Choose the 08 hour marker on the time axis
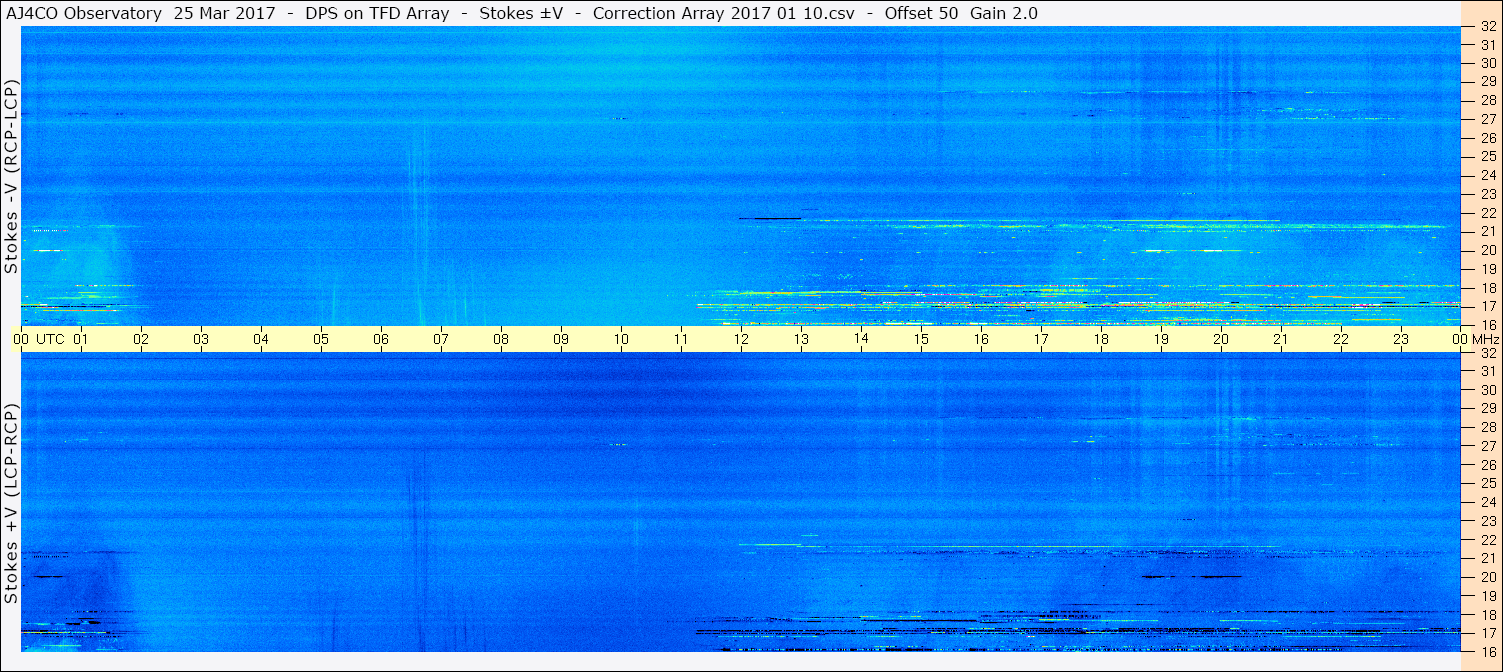The width and height of the screenshot is (1503, 672). tap(501, 339)
